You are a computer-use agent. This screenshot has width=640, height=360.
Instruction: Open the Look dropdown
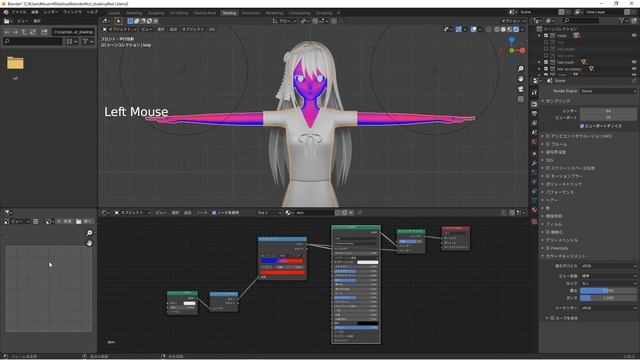point(608,283)
